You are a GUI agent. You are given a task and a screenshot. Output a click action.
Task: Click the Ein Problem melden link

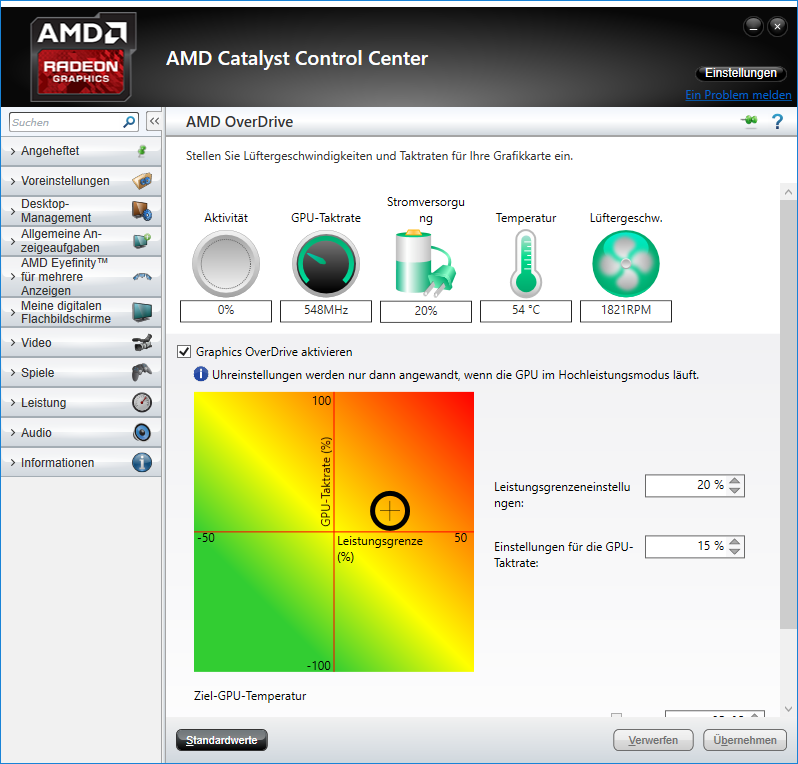[x=738, y=95]
